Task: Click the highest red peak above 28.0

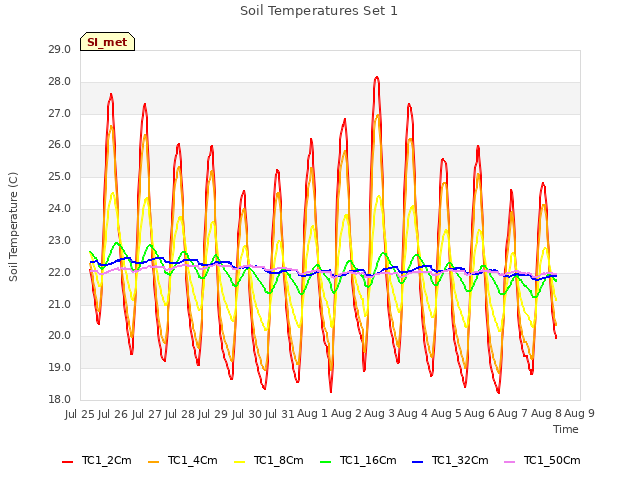Action: [376, 78]
